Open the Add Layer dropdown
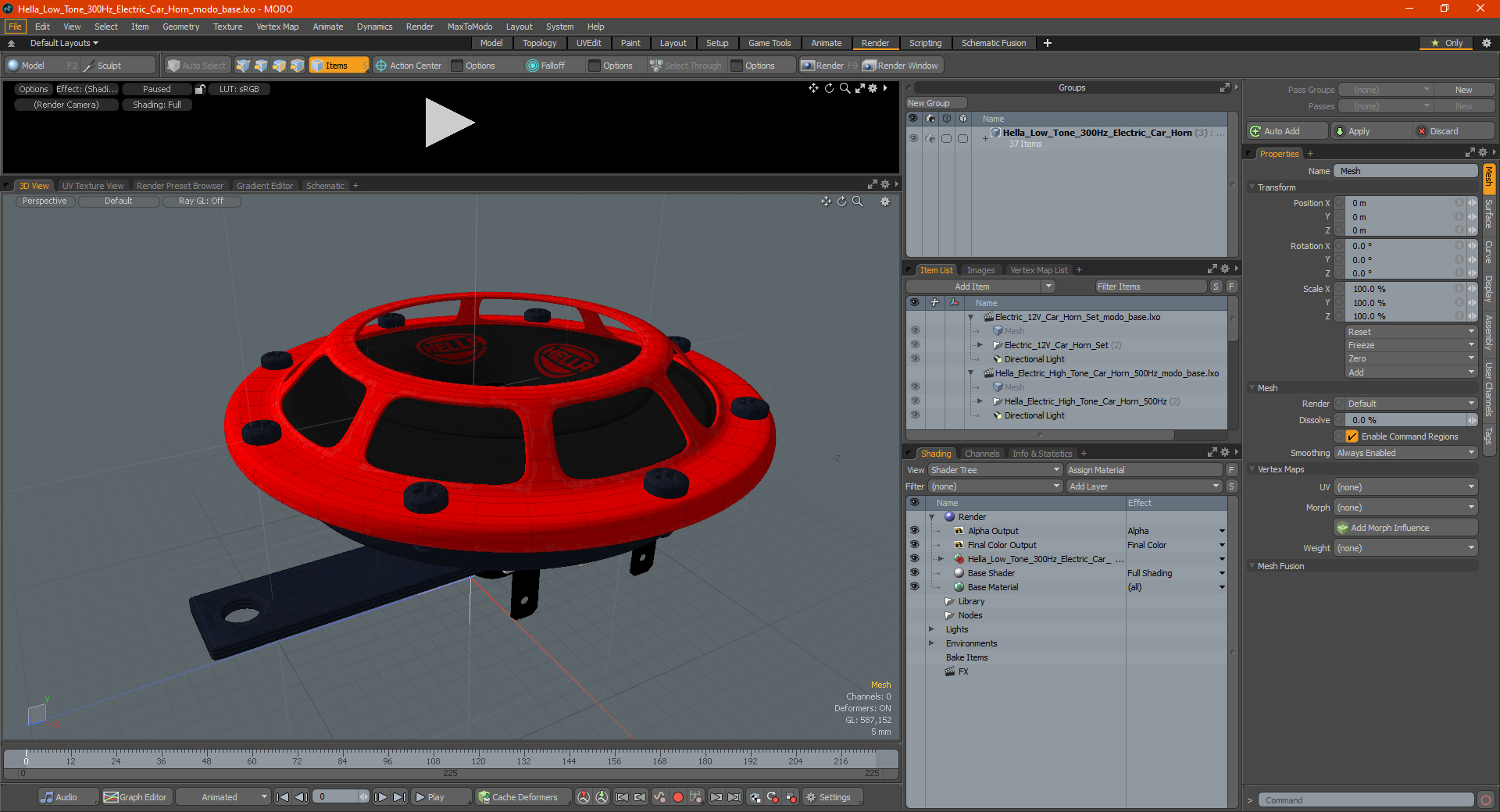 (x=1144, y=486)
